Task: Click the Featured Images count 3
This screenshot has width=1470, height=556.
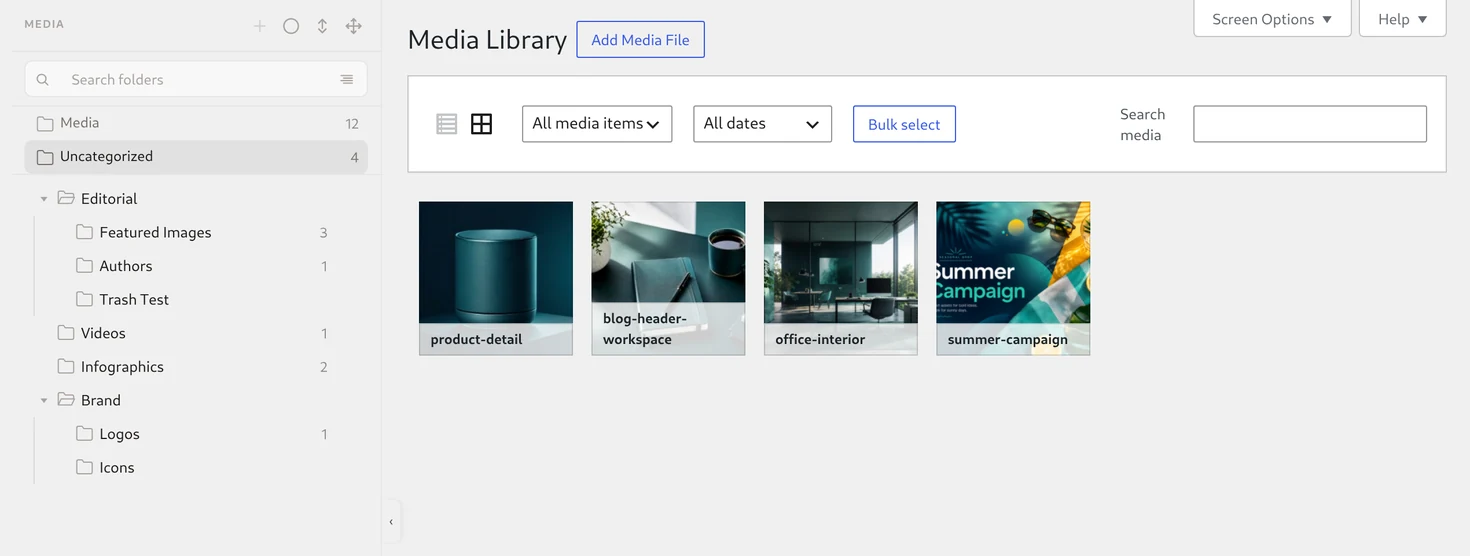Action: (x=324, y=233)
